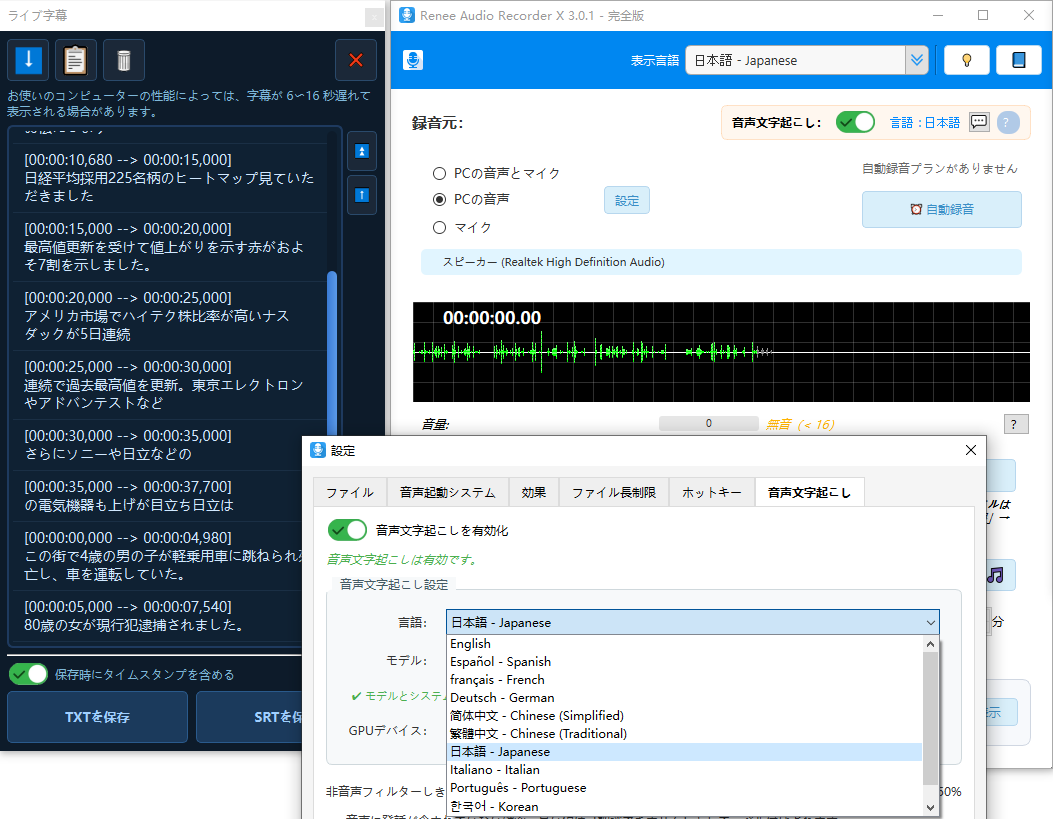
Task: Click the 言語:日本語 link in main window
Action: click(x=925, y=123)
